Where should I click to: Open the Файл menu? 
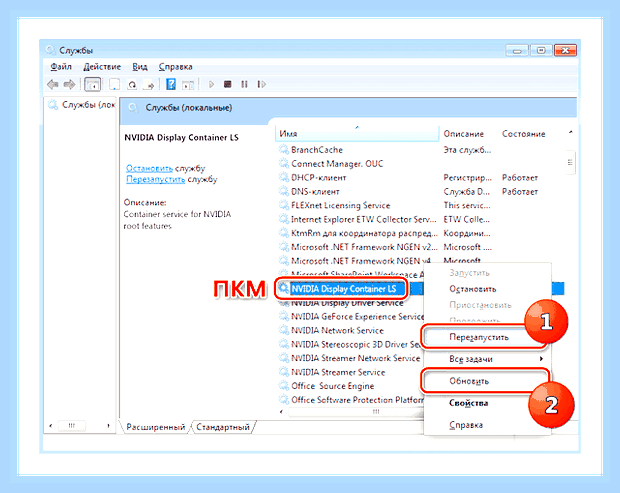pos(61,67)
